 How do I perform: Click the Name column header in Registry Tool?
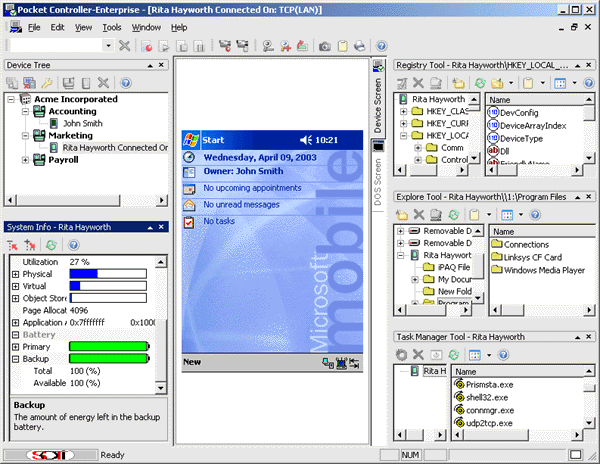pyautogui.click(x=535, y=100)
